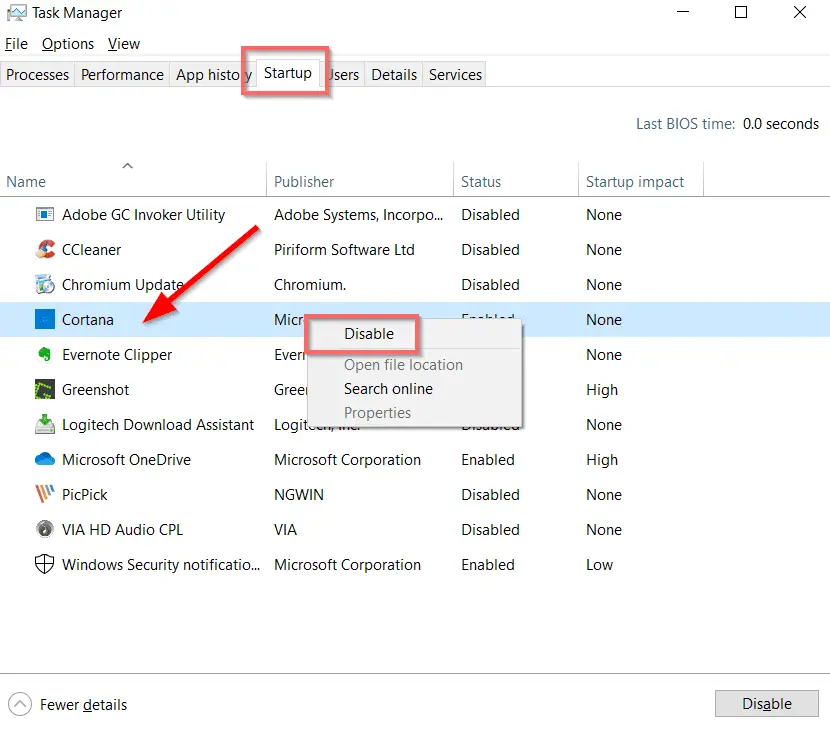Sort by the Name column header
The width and height of the screenshot is (830, 734).
point(133,181)
